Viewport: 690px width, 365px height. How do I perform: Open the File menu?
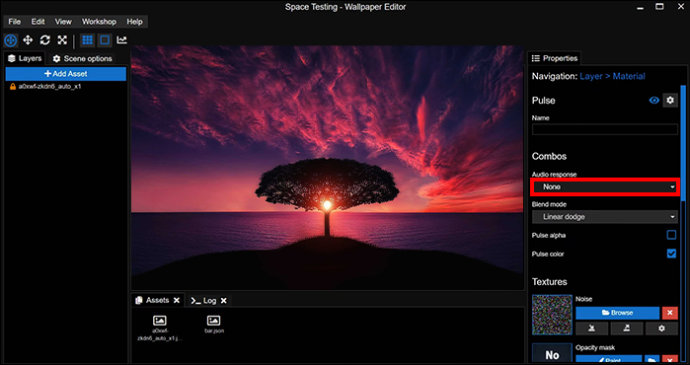tap(15, 22)
